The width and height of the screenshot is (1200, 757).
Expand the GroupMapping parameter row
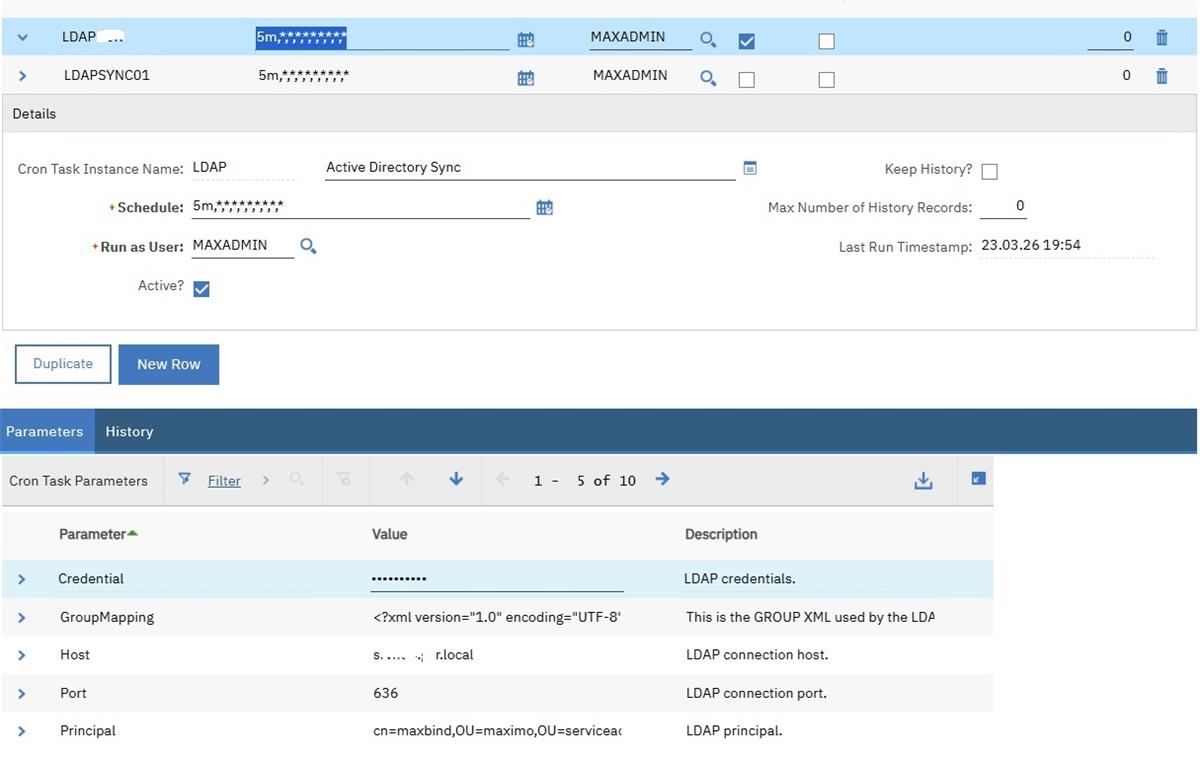click(x=22, y=618)
